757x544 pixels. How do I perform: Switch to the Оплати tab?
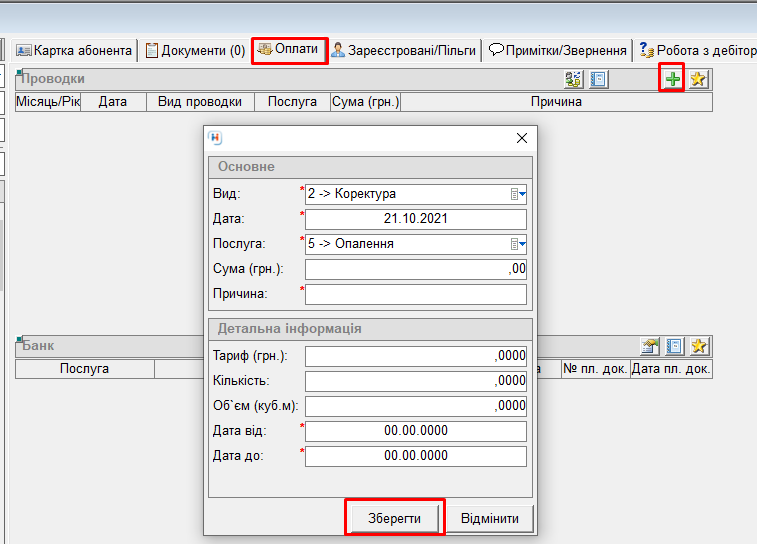289,49
